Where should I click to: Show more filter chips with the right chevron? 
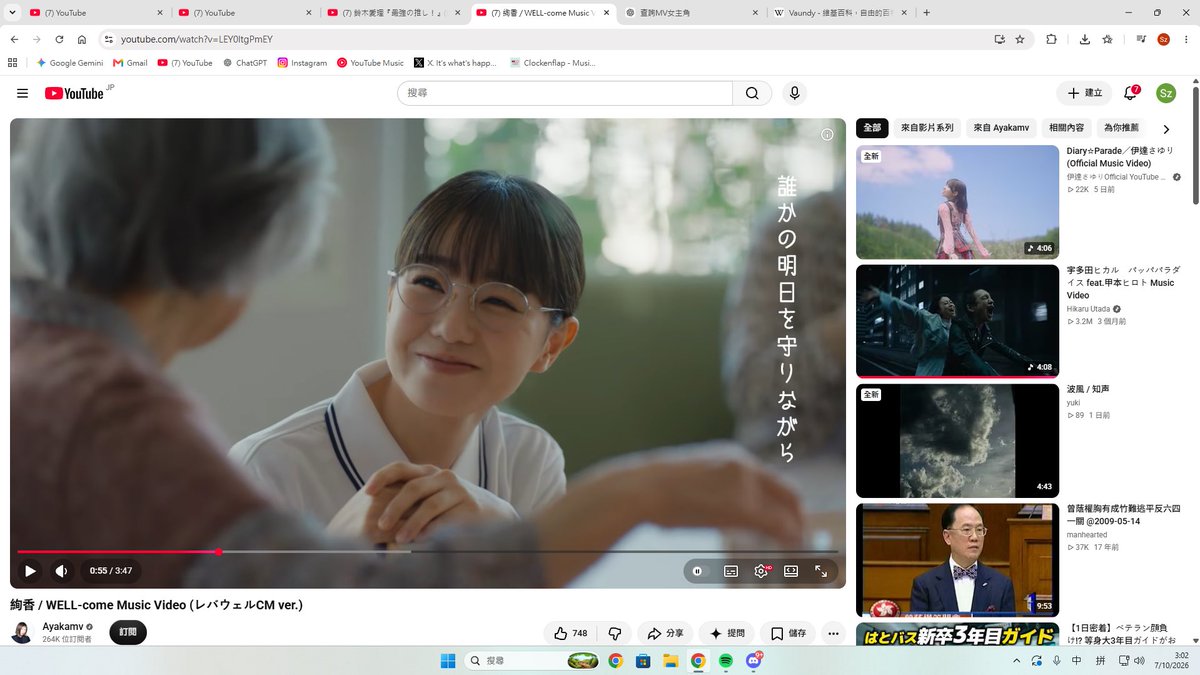tap(1166, 128)
